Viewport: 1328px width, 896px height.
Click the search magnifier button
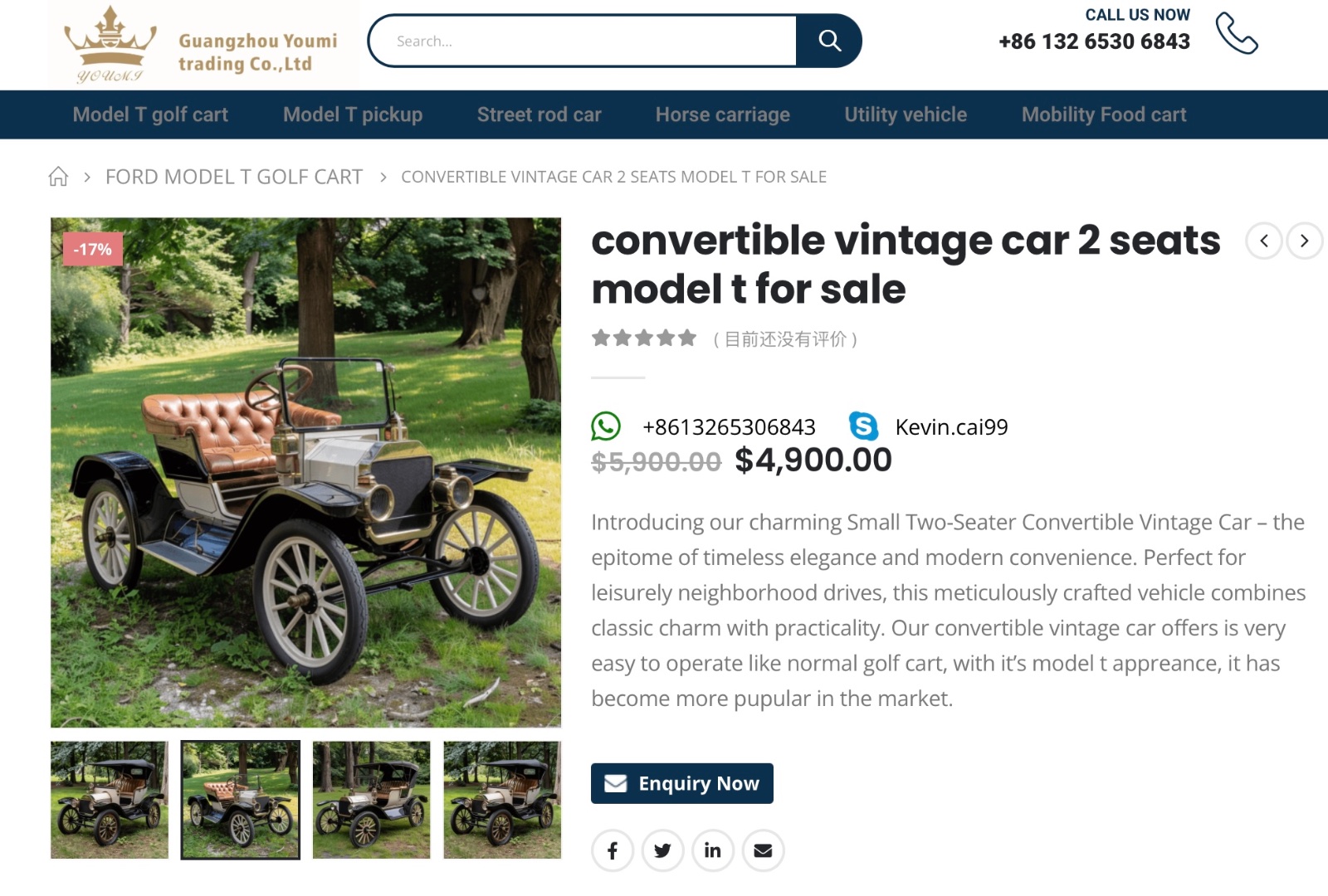pos(828,41)
